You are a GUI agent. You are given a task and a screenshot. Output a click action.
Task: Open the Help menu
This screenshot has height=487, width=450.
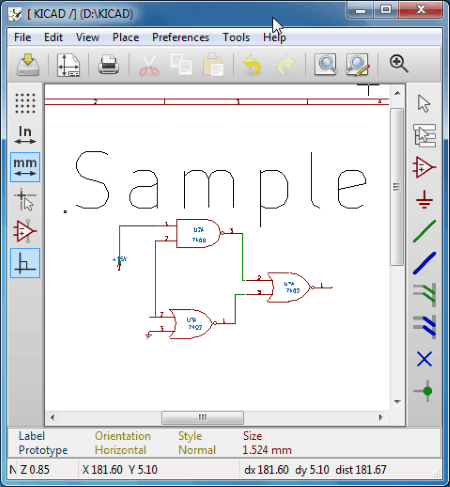click(x=274, y=37)
